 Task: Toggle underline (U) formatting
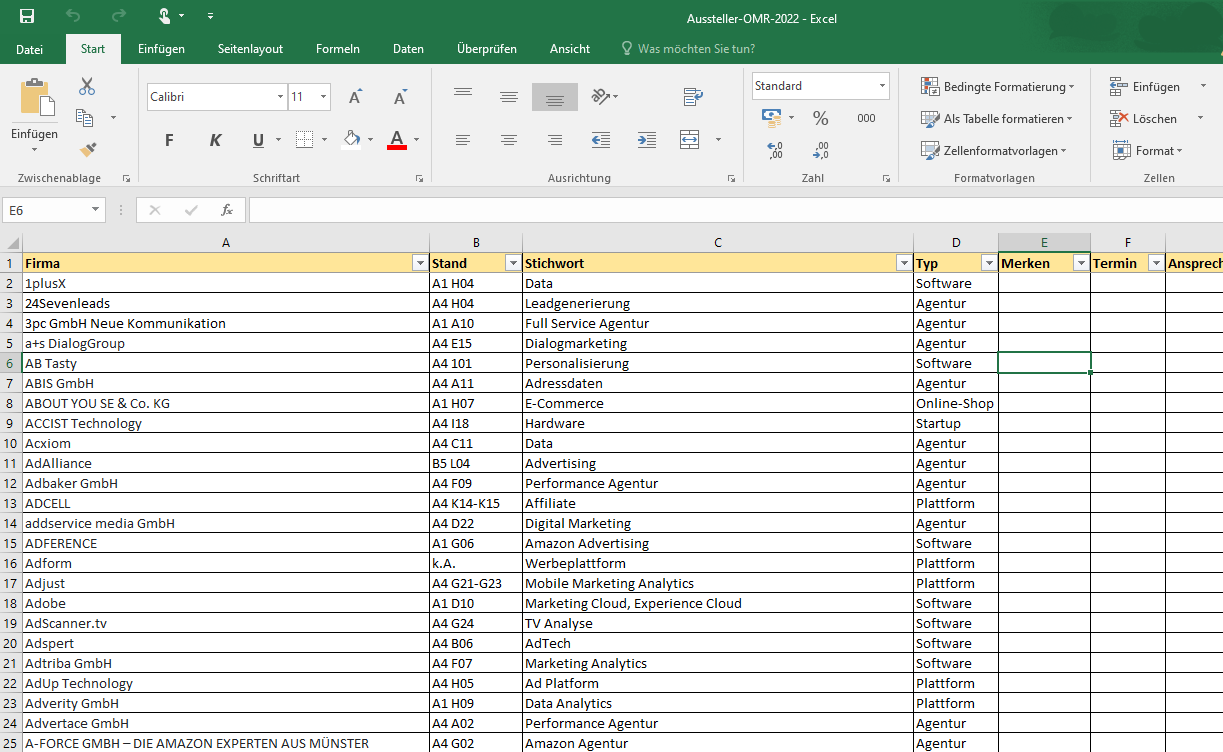point(259,140)
